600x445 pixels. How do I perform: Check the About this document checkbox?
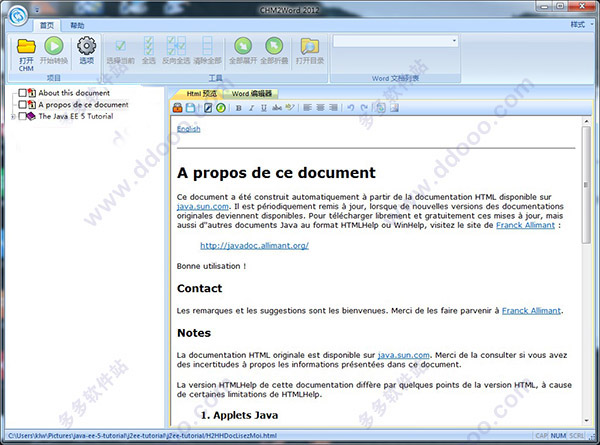22,93
